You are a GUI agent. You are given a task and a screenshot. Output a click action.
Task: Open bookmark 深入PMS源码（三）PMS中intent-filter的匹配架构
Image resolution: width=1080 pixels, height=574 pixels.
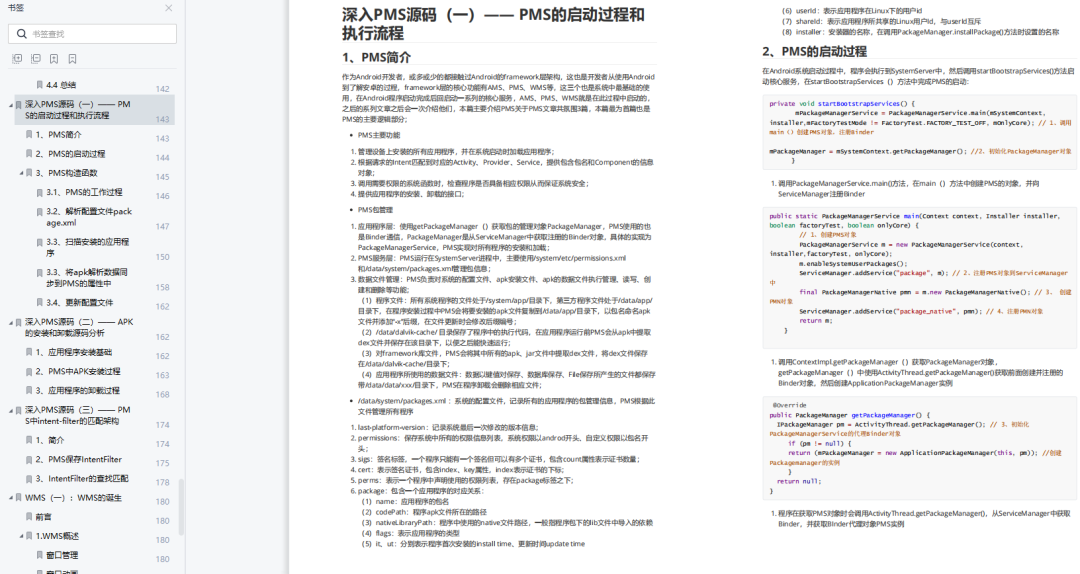77,416
